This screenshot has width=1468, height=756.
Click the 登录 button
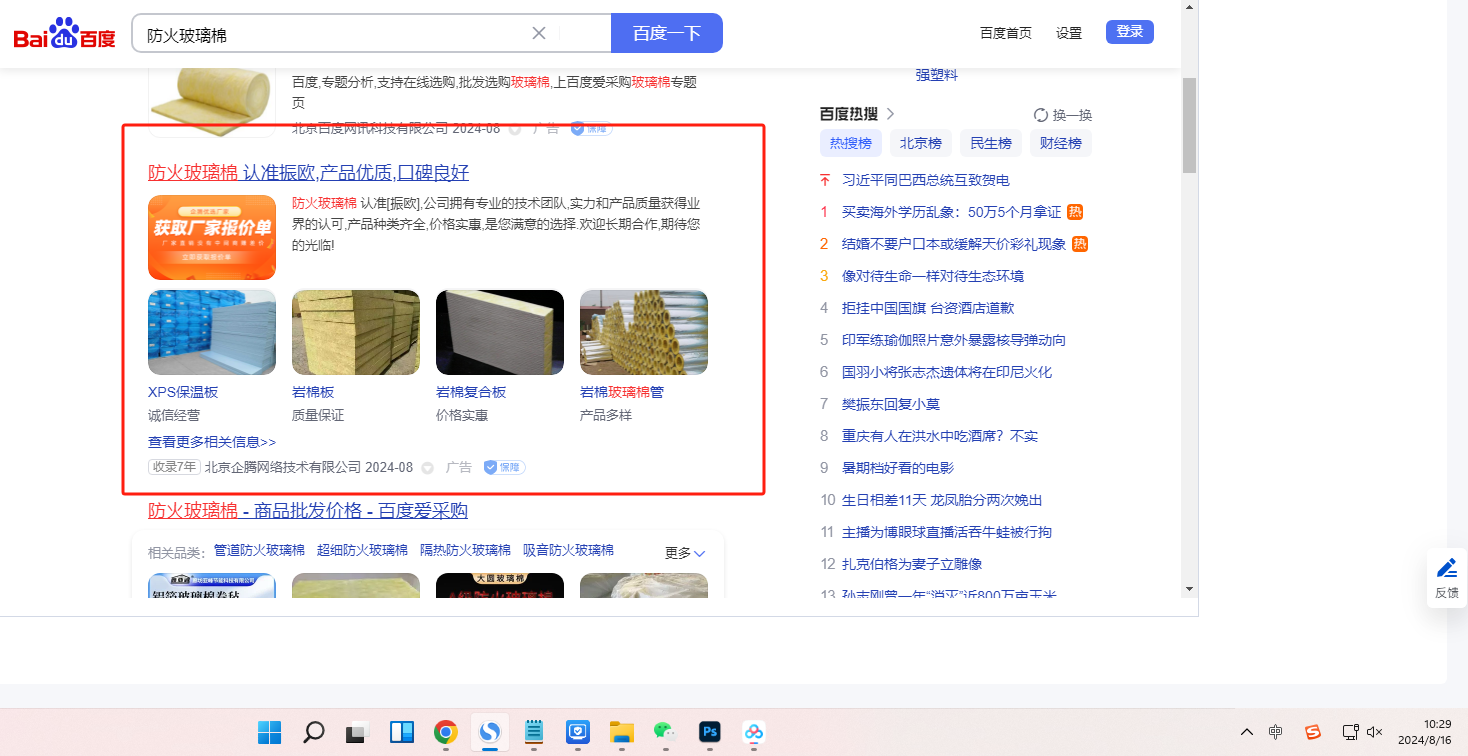(x=1130, y=32)
